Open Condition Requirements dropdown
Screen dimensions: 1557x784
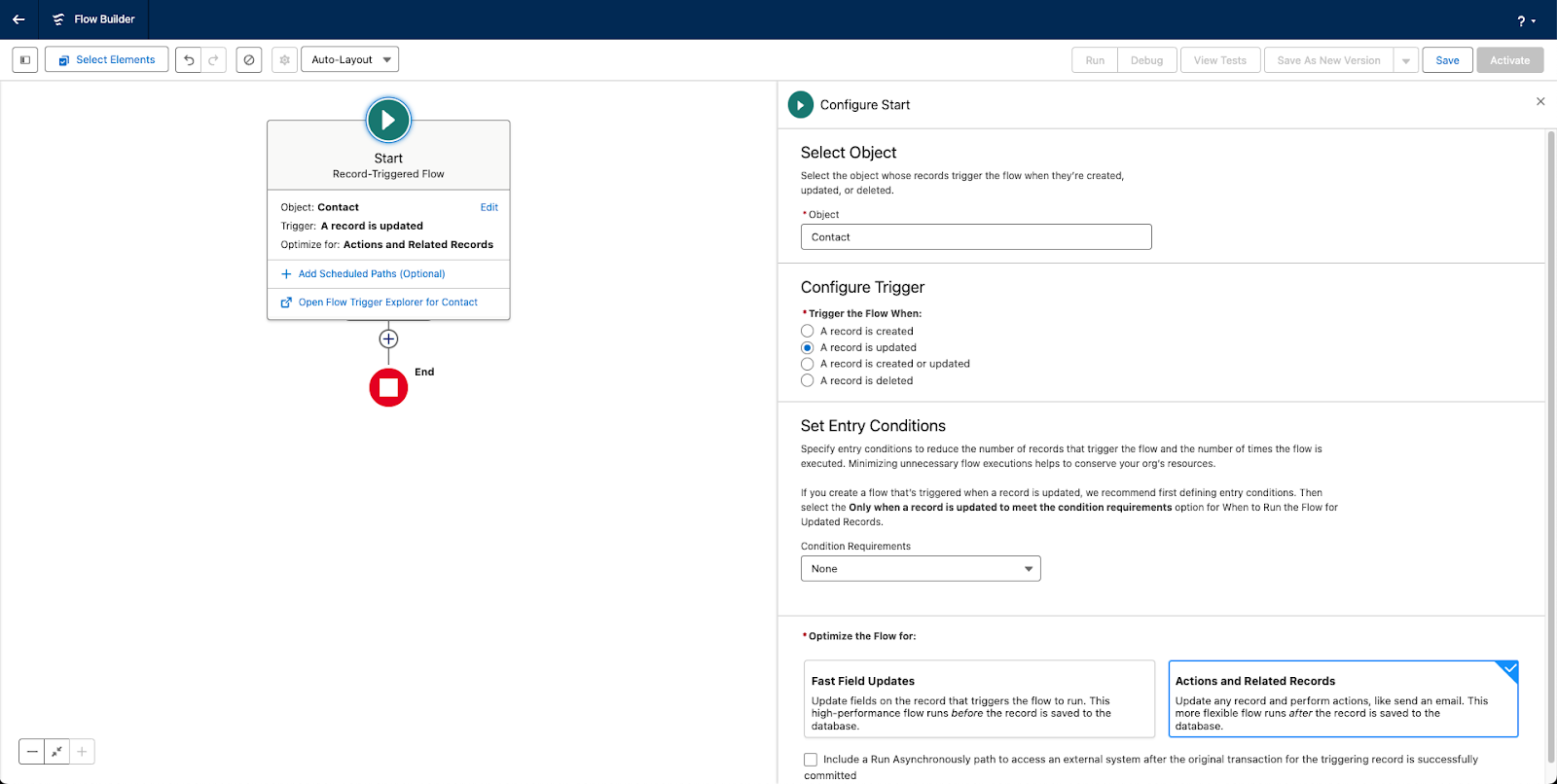point(921,569)
